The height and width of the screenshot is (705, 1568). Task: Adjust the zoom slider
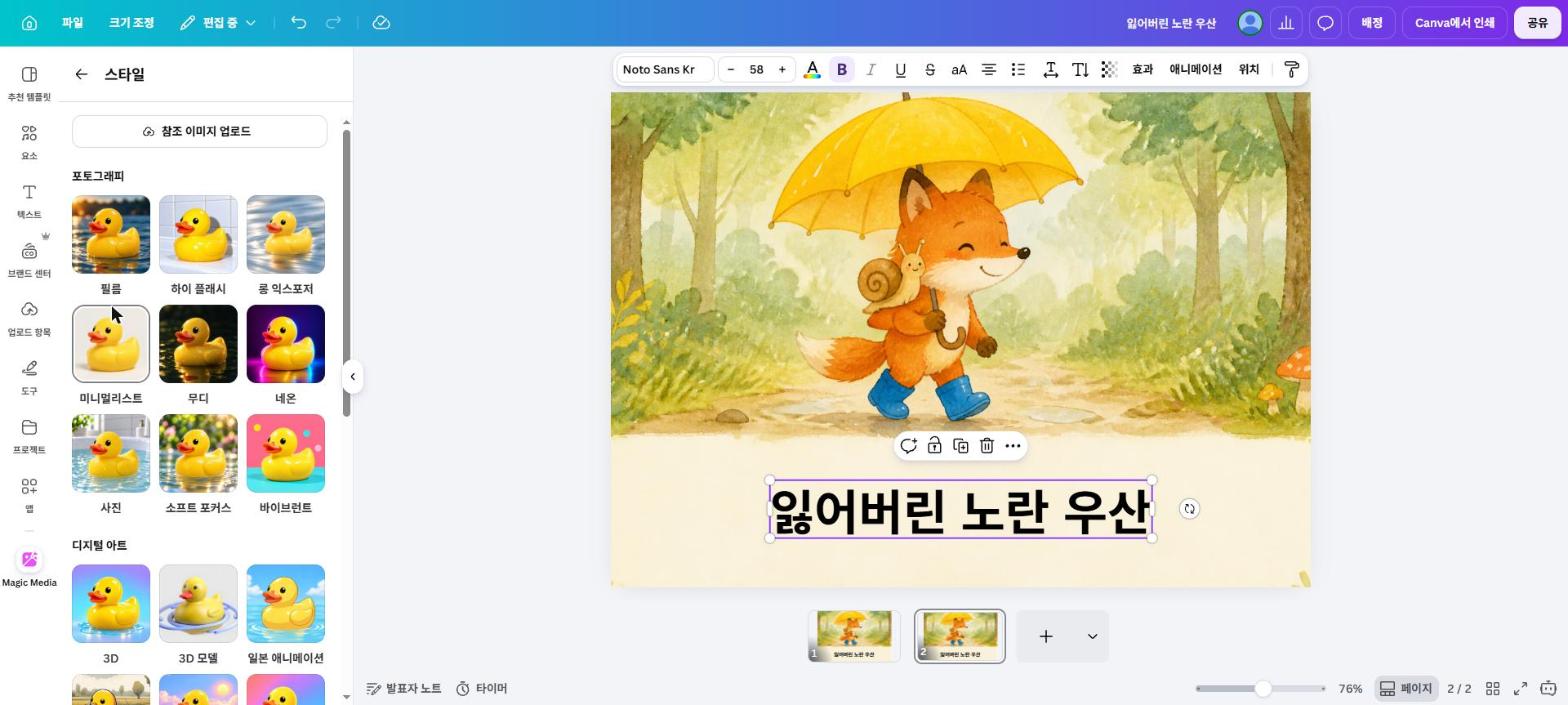pos(1263,688)
